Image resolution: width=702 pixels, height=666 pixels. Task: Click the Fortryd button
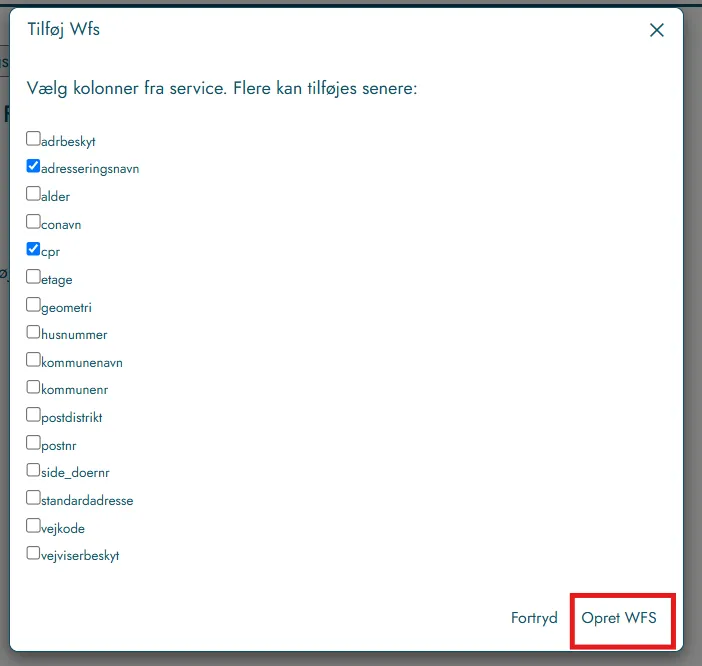coord(534,618)
